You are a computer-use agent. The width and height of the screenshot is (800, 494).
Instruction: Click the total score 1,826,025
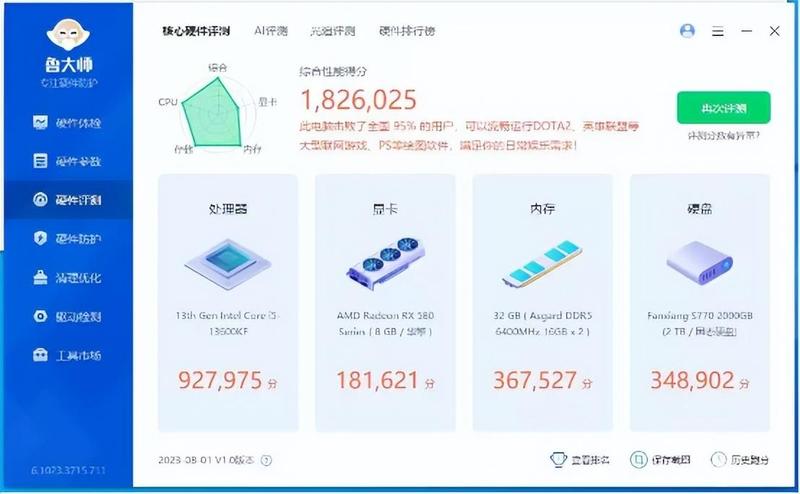click(359, 100)
